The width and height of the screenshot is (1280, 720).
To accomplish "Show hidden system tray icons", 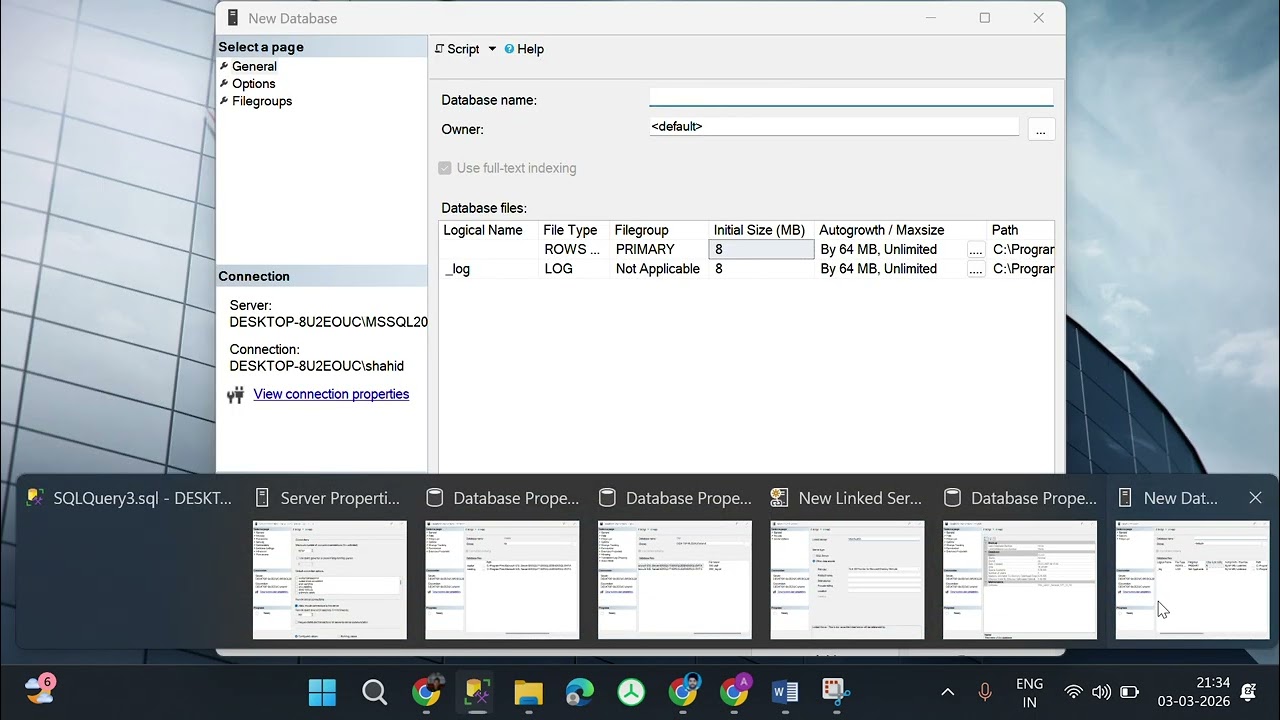I will (x=948, y=692).
